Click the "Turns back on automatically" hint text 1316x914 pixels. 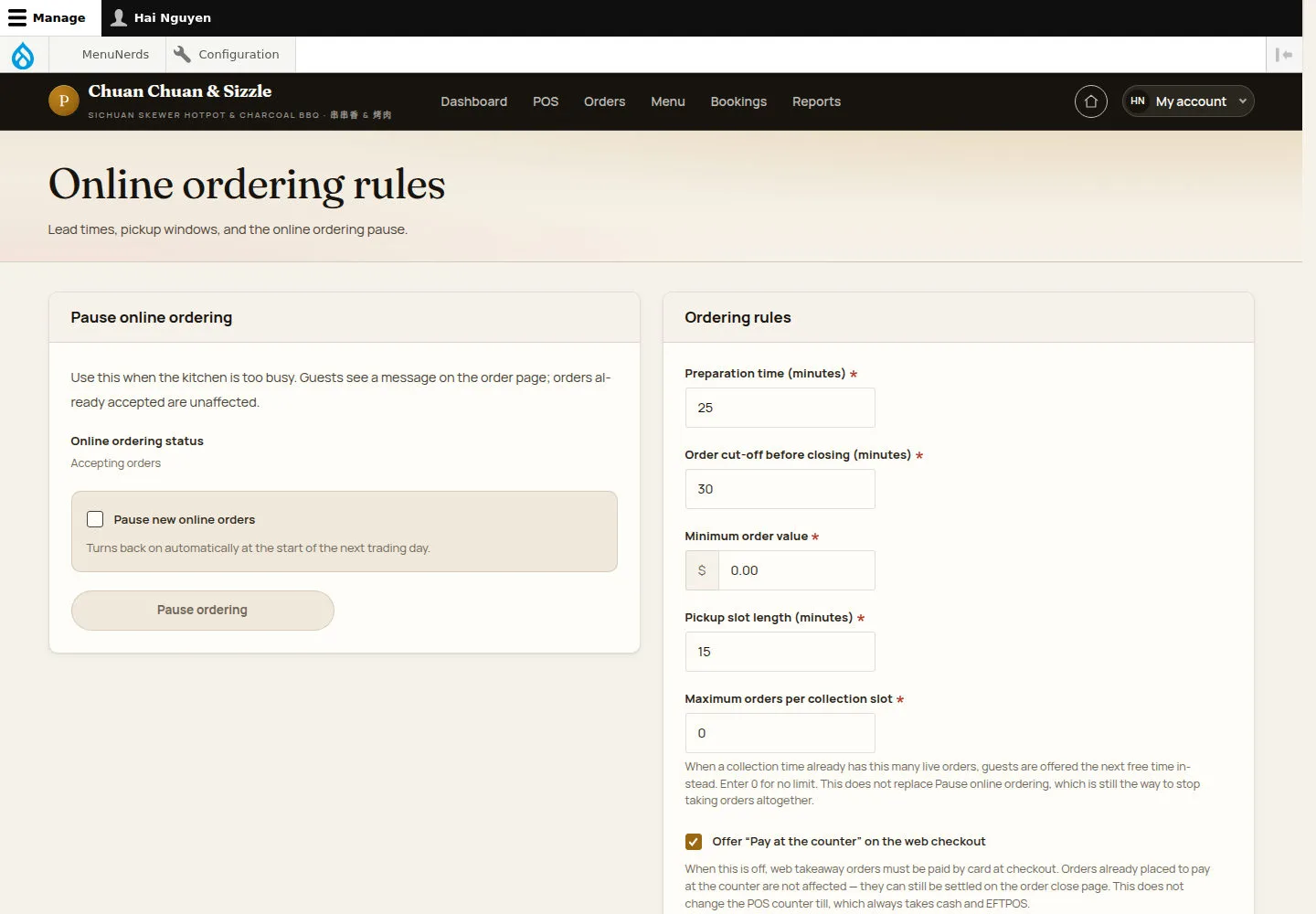pyautogui.click(x=259, y=548)
